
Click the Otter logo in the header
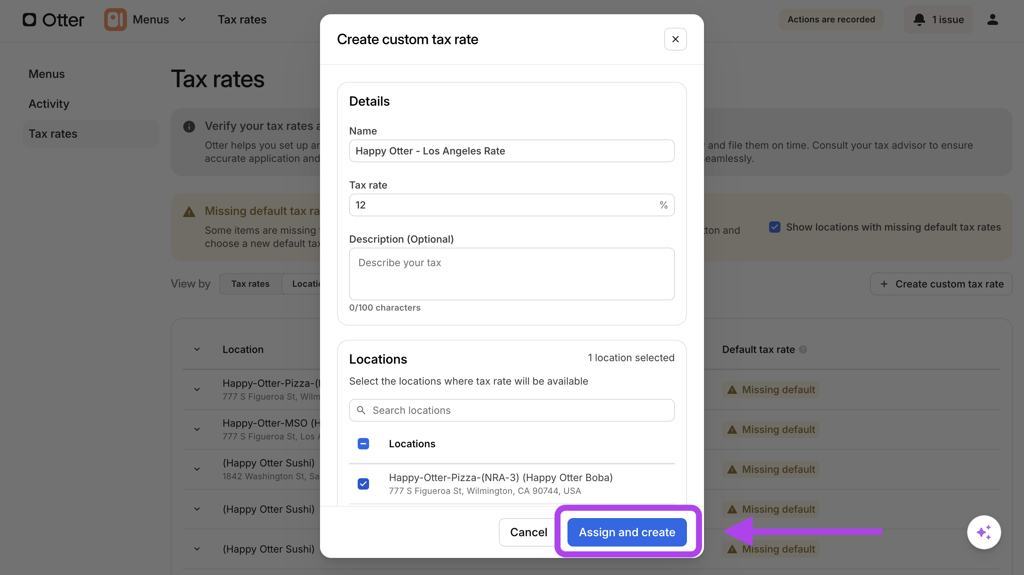point(53,19)
